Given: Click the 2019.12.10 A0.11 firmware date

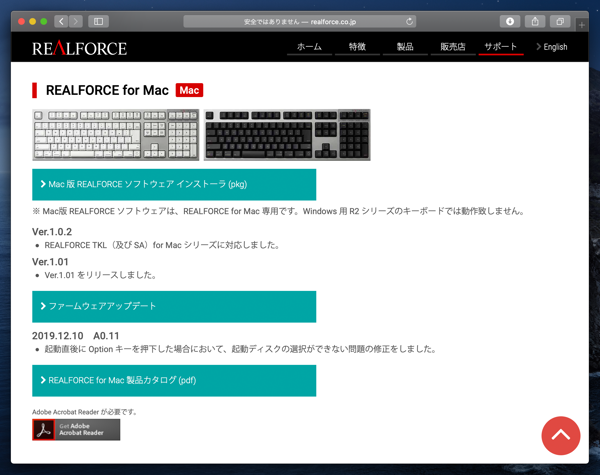Looking at the screenshot, I should (76, 336).
